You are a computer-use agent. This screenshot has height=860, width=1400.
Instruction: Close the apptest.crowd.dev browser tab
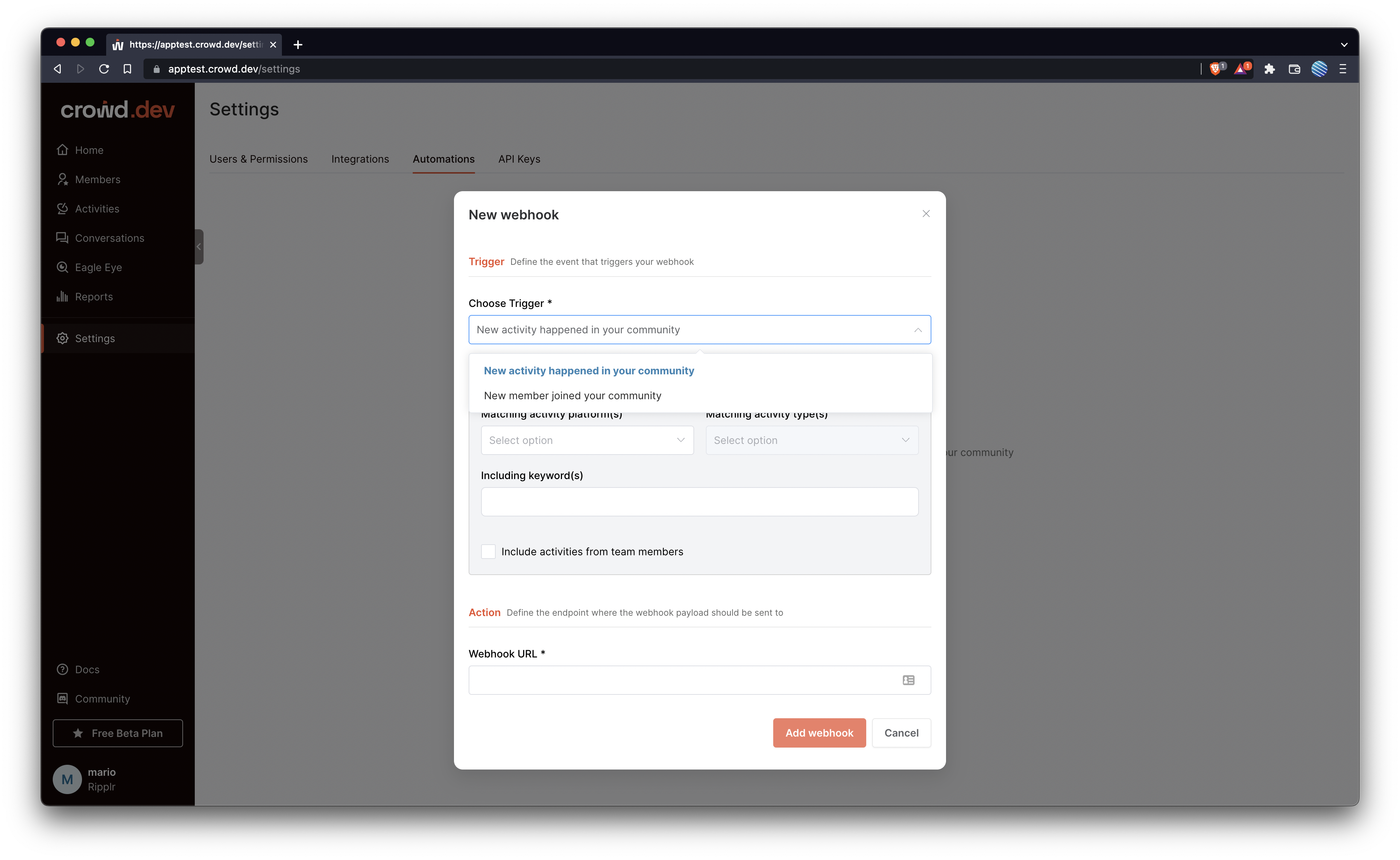273,44
